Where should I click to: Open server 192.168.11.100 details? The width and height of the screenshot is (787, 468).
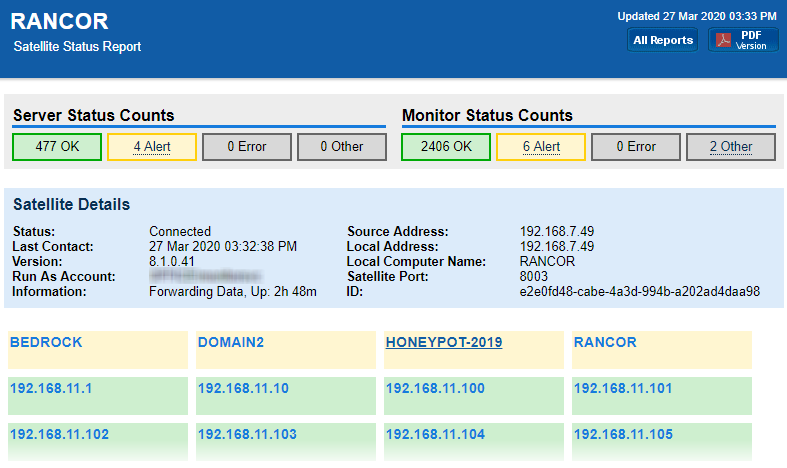(x=435, y=388)
